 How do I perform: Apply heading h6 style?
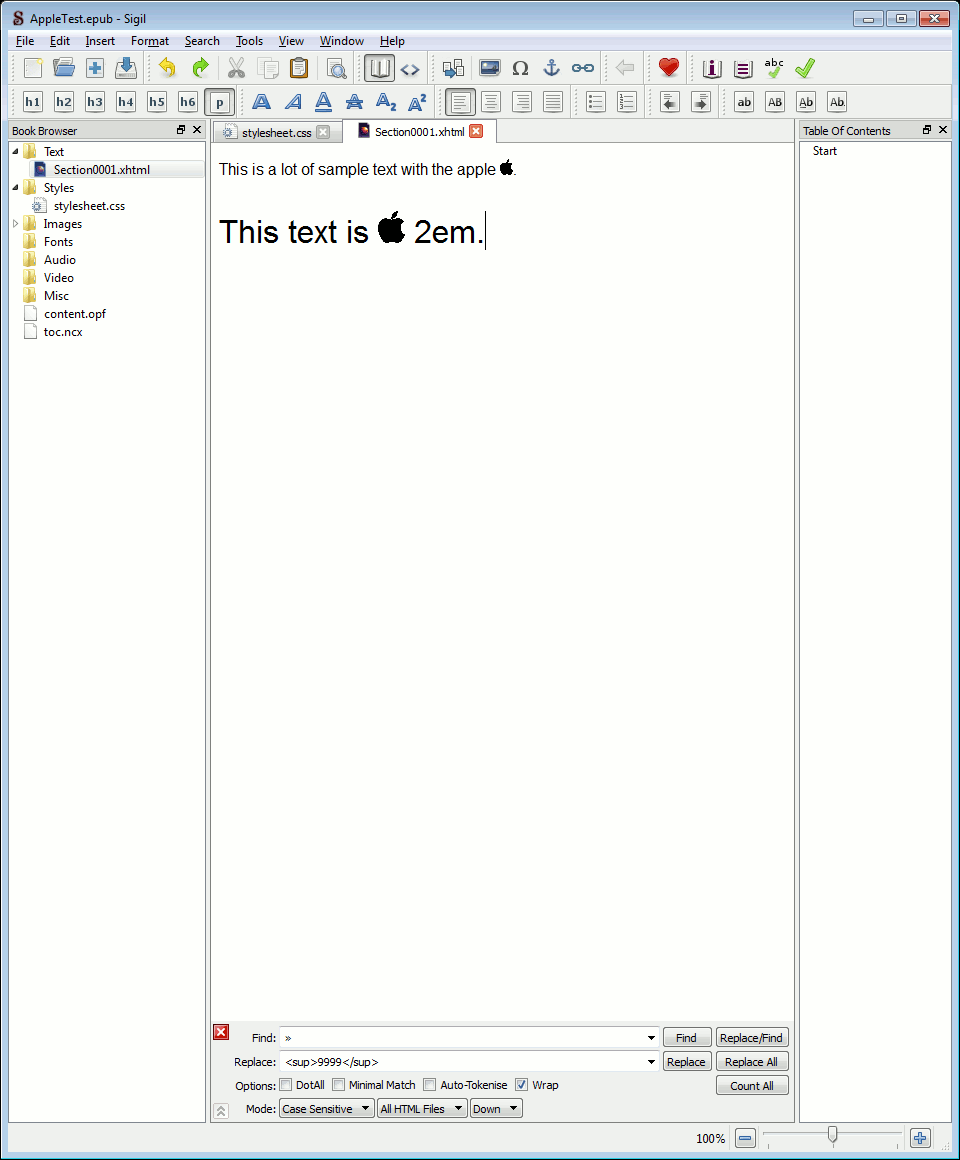(188, 102)
